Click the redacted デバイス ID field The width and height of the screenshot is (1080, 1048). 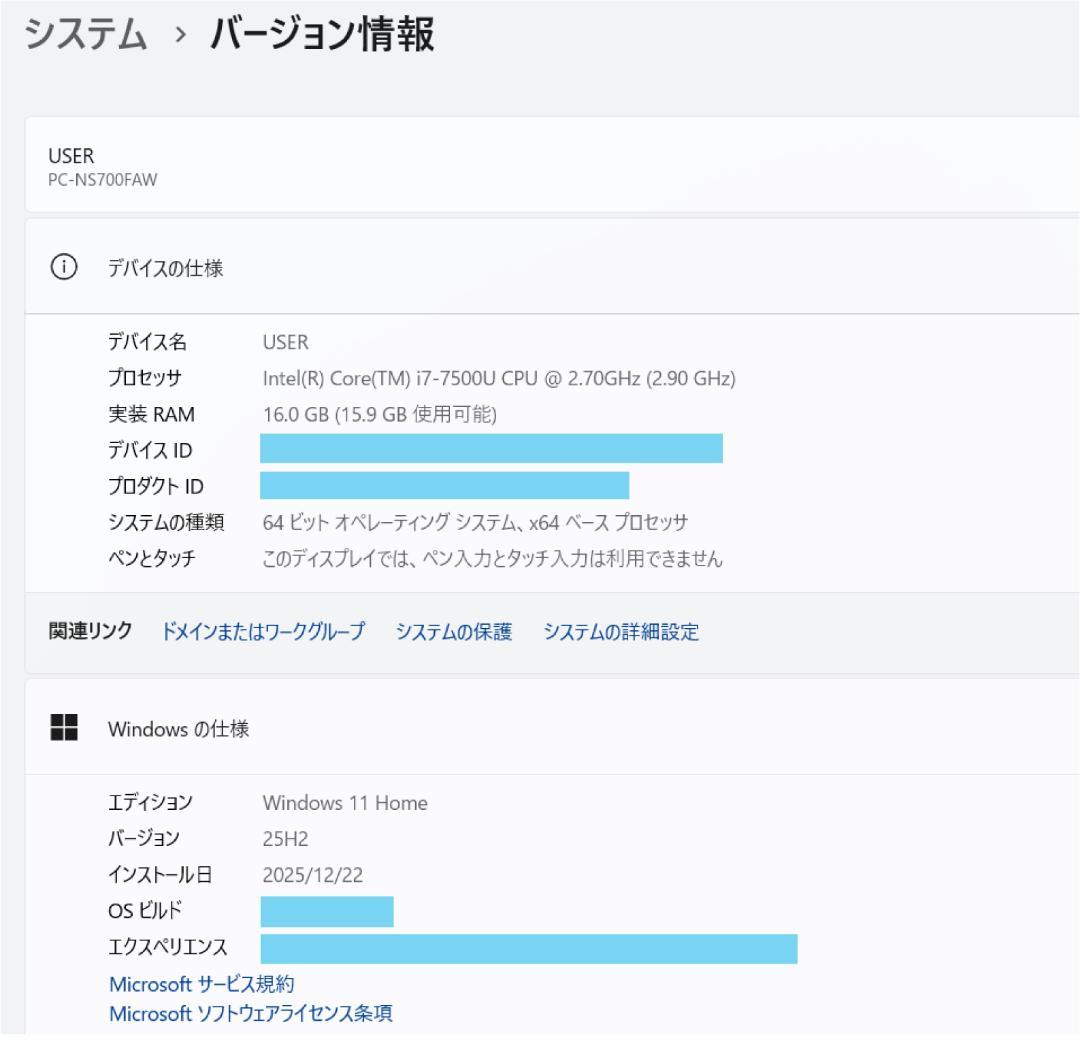point(490,450)
